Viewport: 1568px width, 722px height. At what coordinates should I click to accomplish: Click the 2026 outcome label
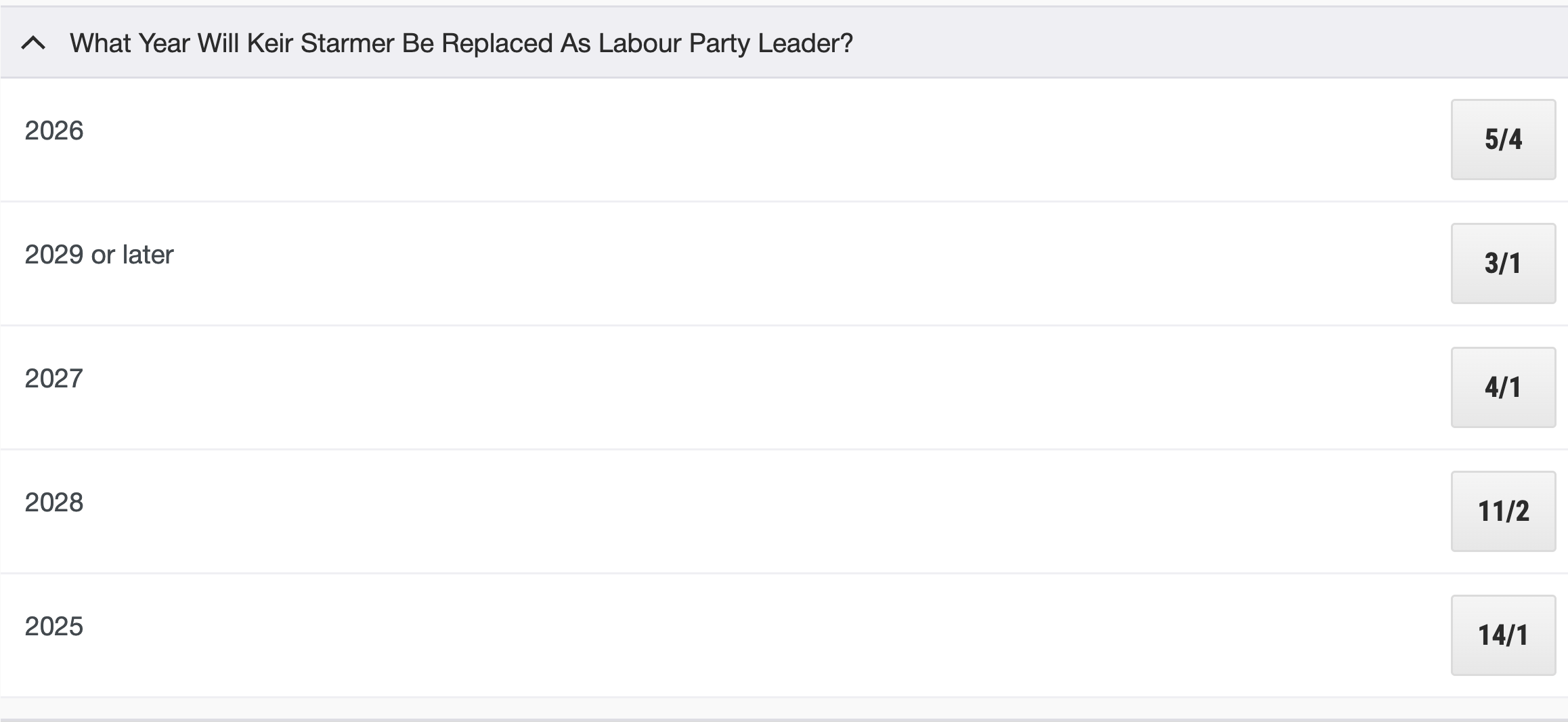click(54, 131)
